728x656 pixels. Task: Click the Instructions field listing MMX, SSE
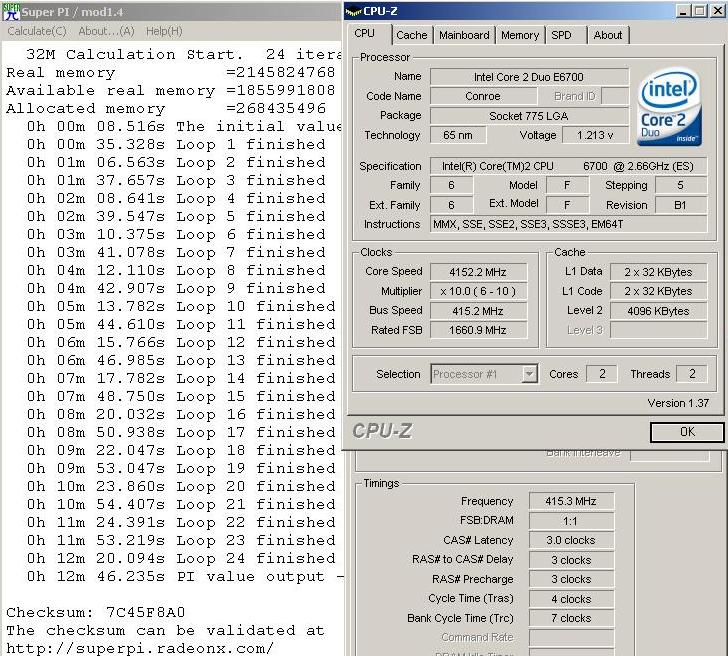click(568, 224)
